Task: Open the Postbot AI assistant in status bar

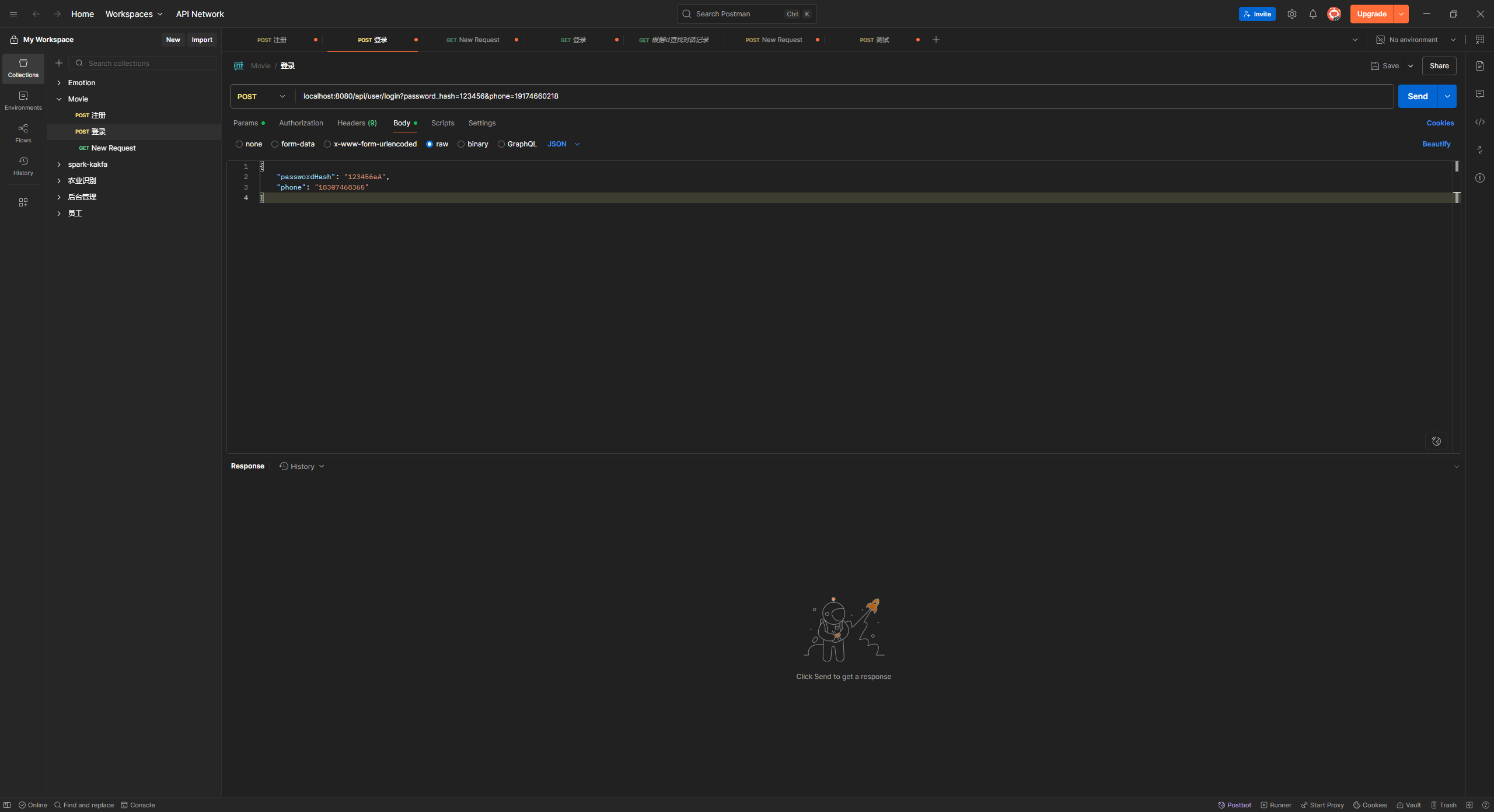Action: 1234,805
